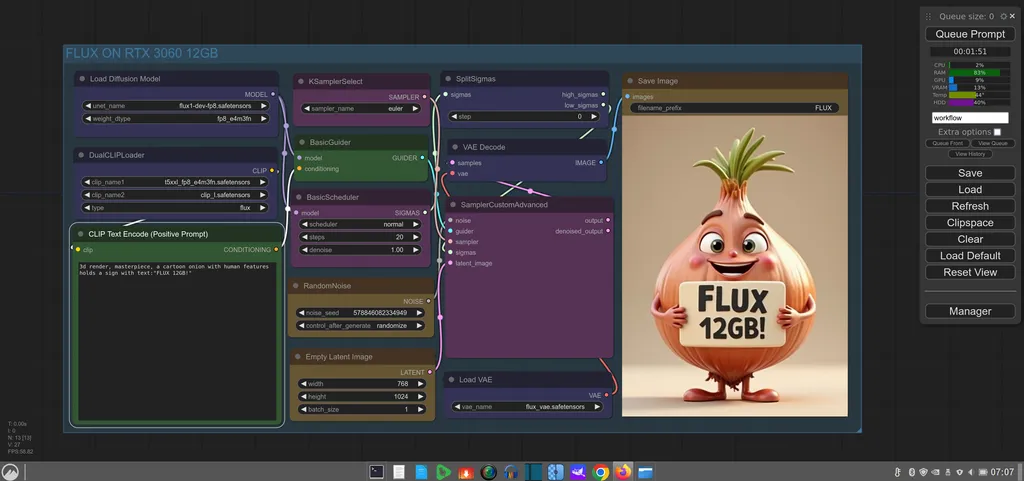
Task: Collapse the Empty Latent Image node via its dot
Action: (x=298, y=357)
